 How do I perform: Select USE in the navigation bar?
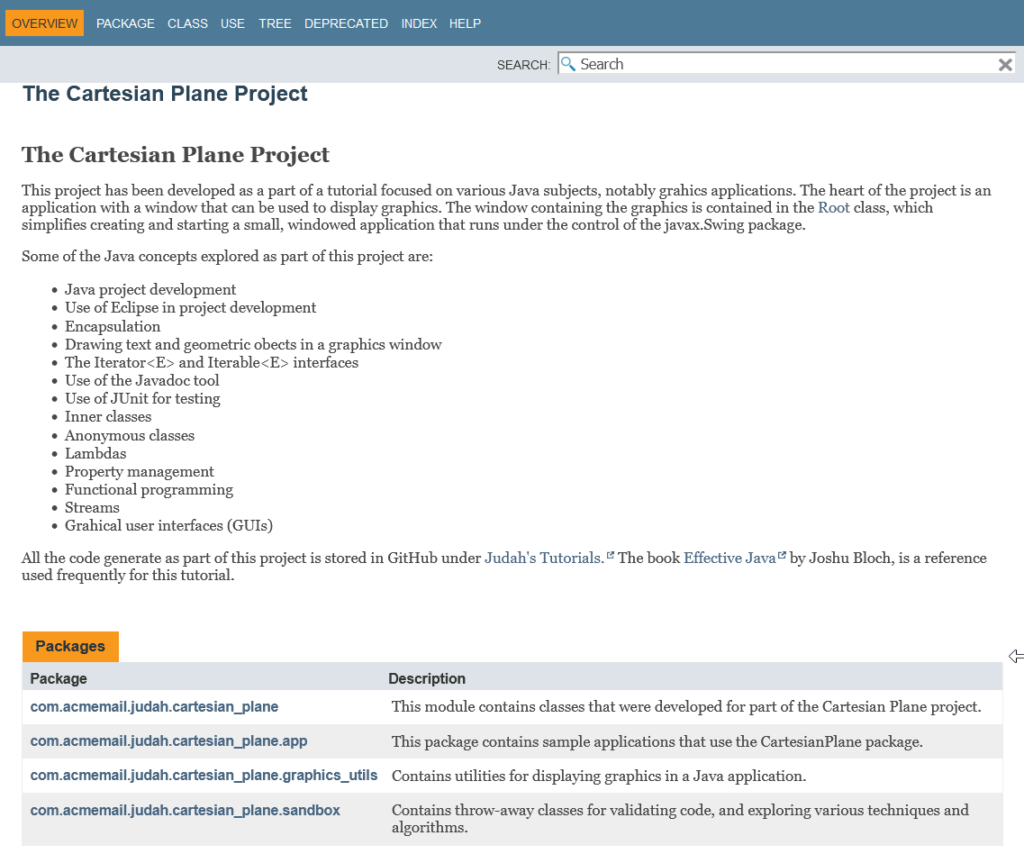point(232,23)
